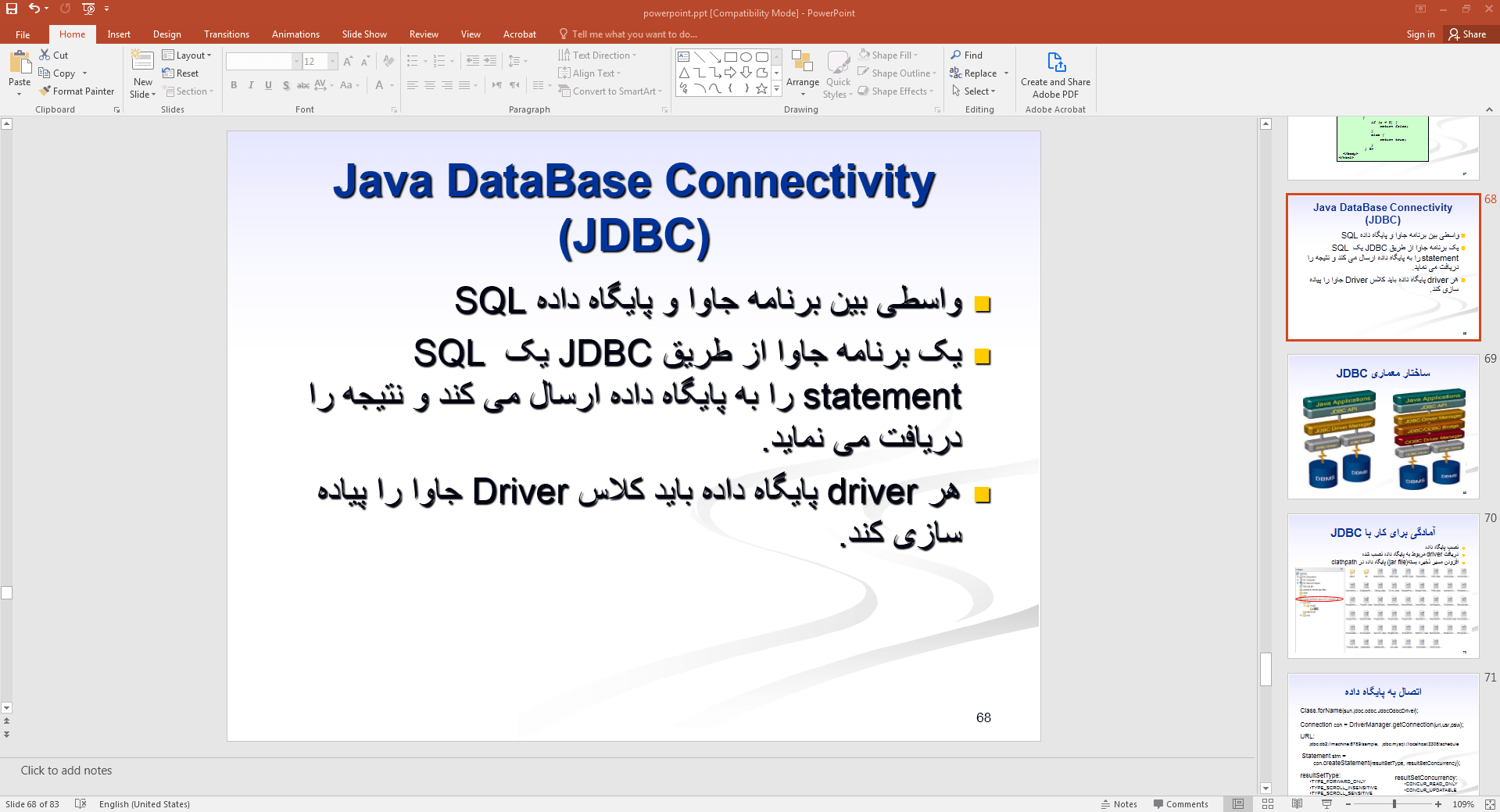Open the Numbering dropdown
The width and height of the screenshot is (1500, 812).
(x=452, y=61)
